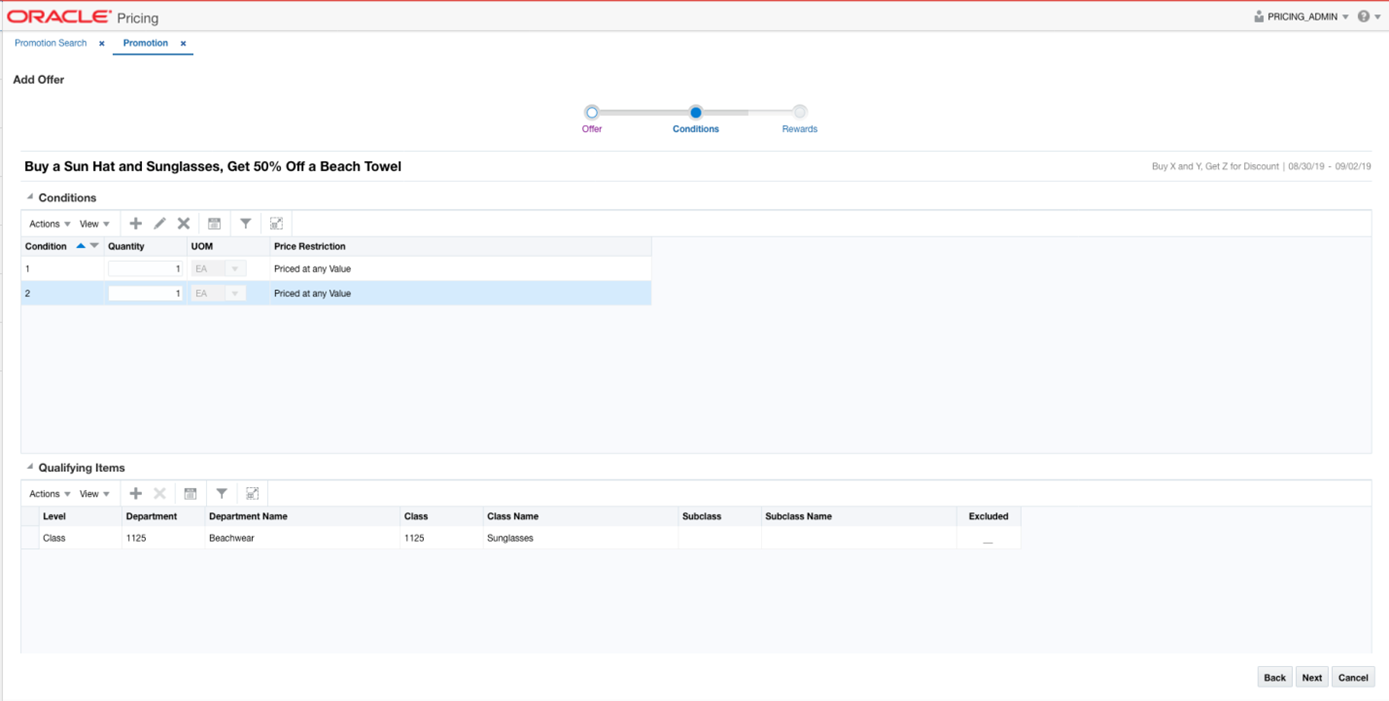Open the filter icon in the Qualifying Items toolbar

221,494
